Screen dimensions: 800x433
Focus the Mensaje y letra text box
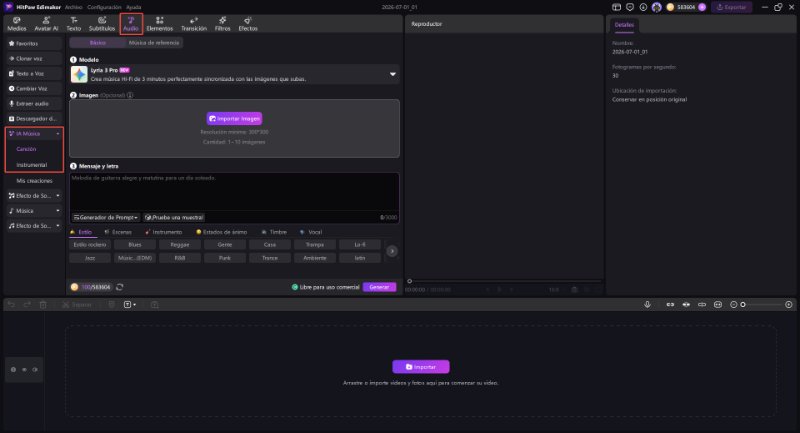tap(234, 192)
